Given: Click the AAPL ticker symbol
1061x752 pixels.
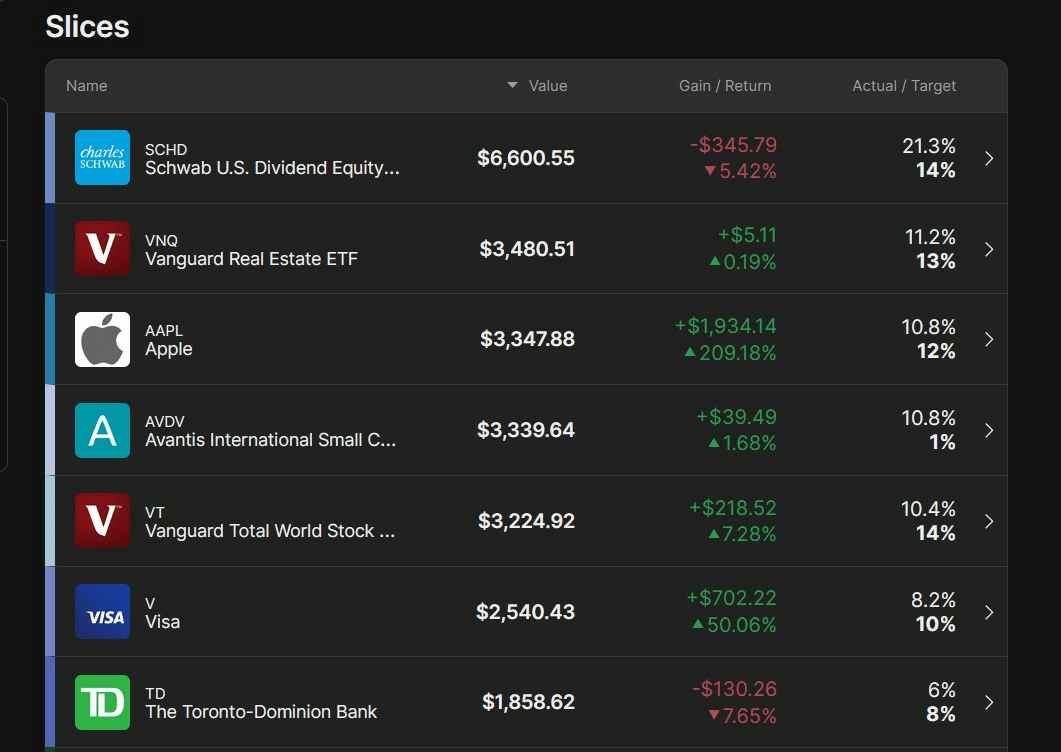Looking at the screenshot, I should point(164,330).
